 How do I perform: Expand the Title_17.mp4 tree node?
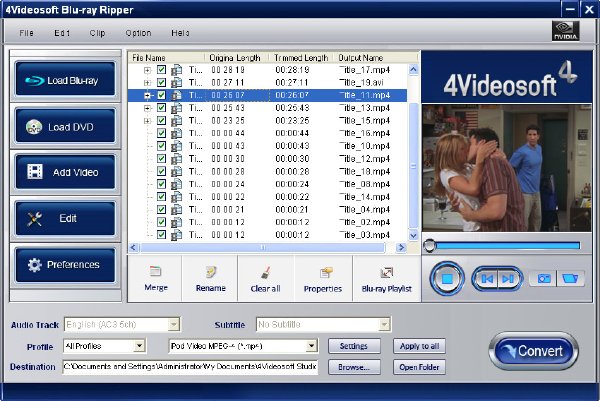147,70
